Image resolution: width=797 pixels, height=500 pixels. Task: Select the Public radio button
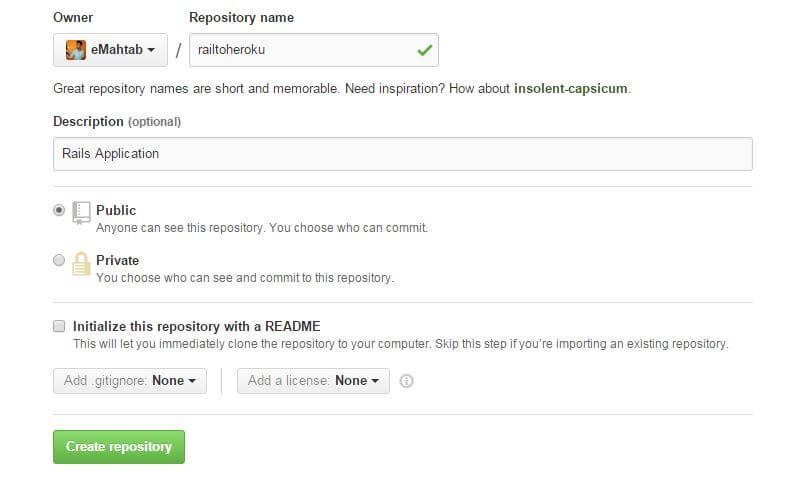[x=59, y=210]
